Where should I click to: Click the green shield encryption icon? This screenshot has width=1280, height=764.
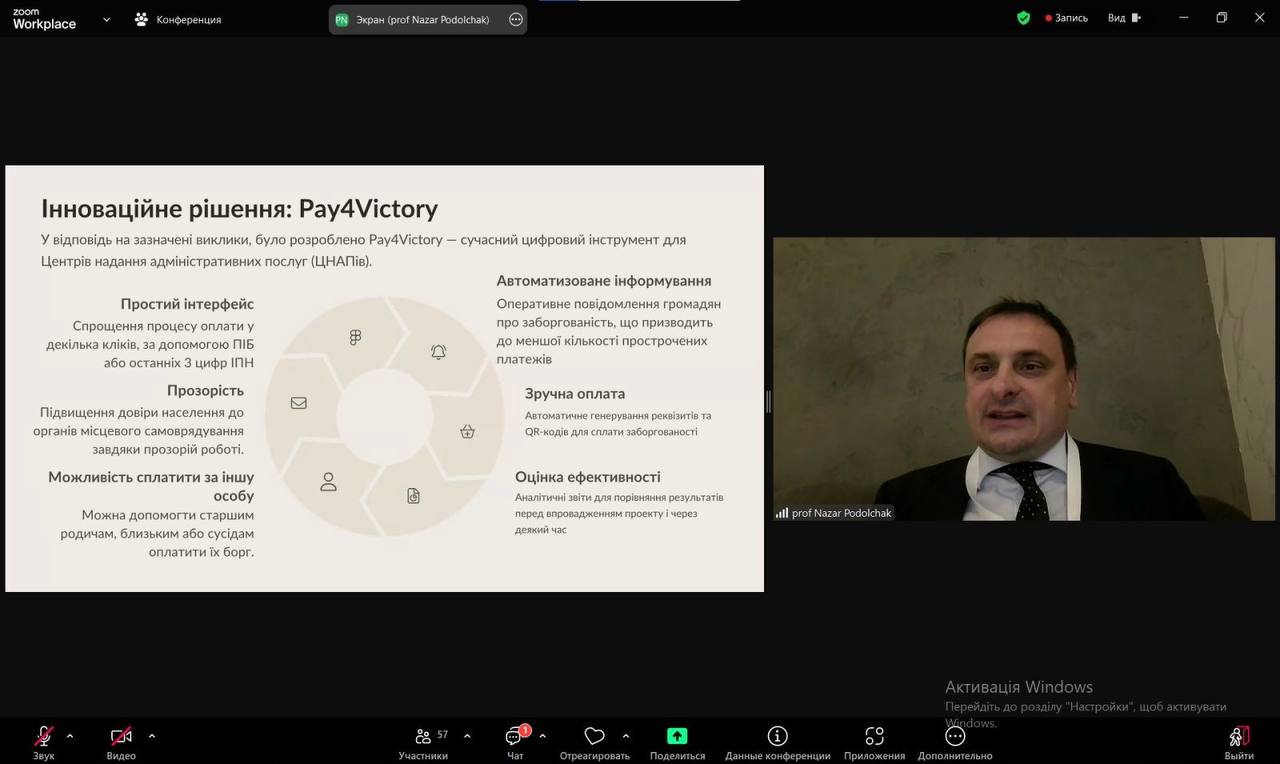[x=1023, y=18]
